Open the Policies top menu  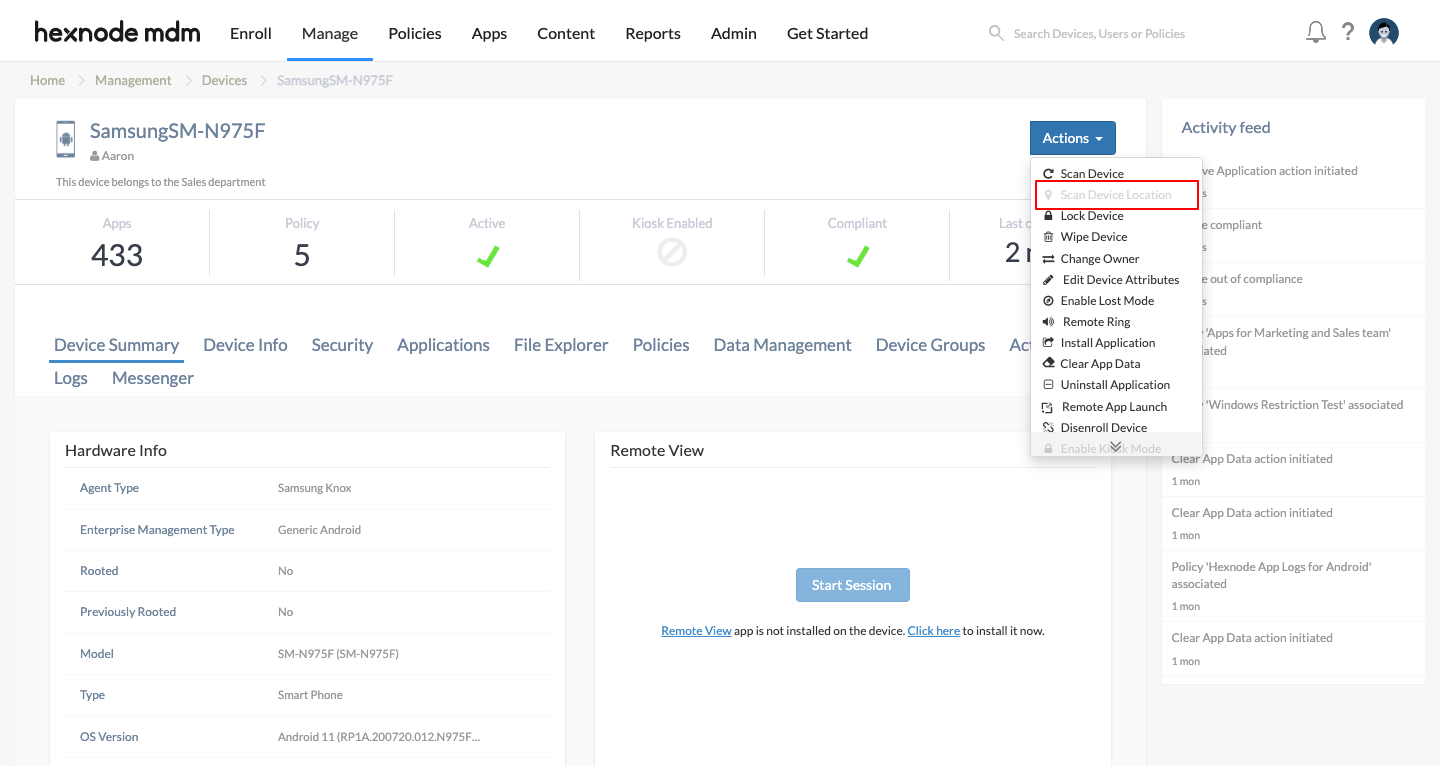pyautogui.click(x=415, y=33)
